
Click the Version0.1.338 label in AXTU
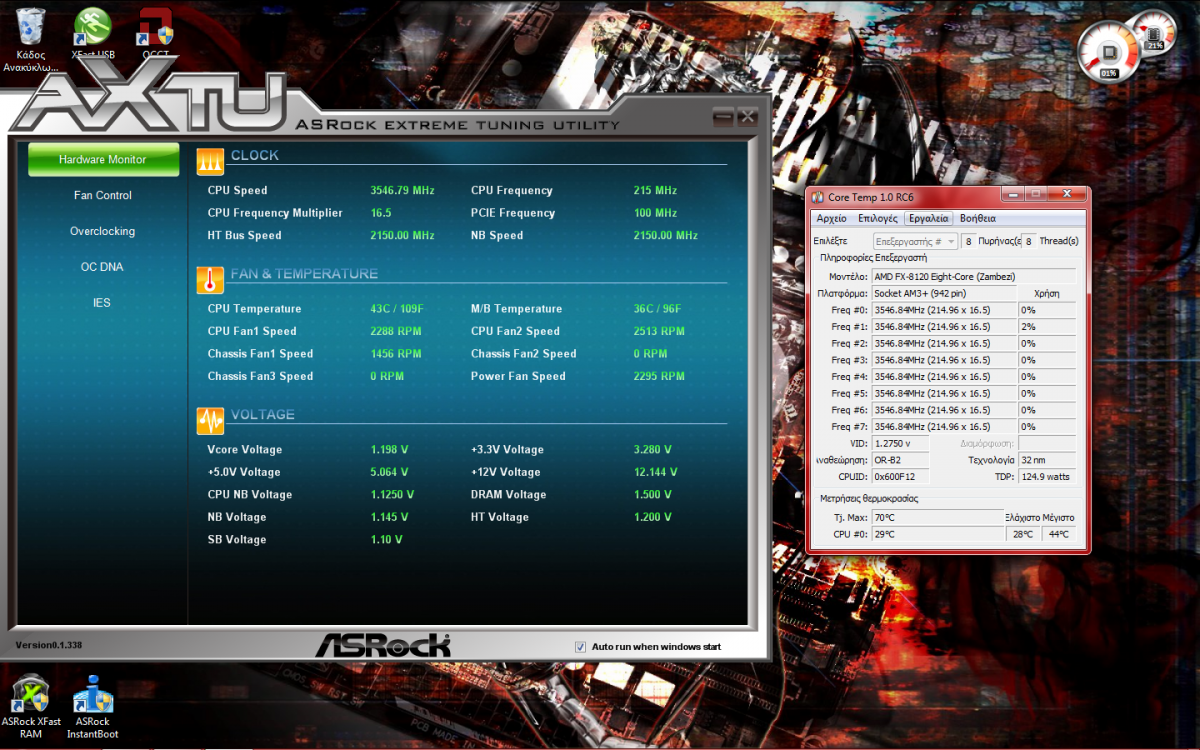[x=49, y=645]
